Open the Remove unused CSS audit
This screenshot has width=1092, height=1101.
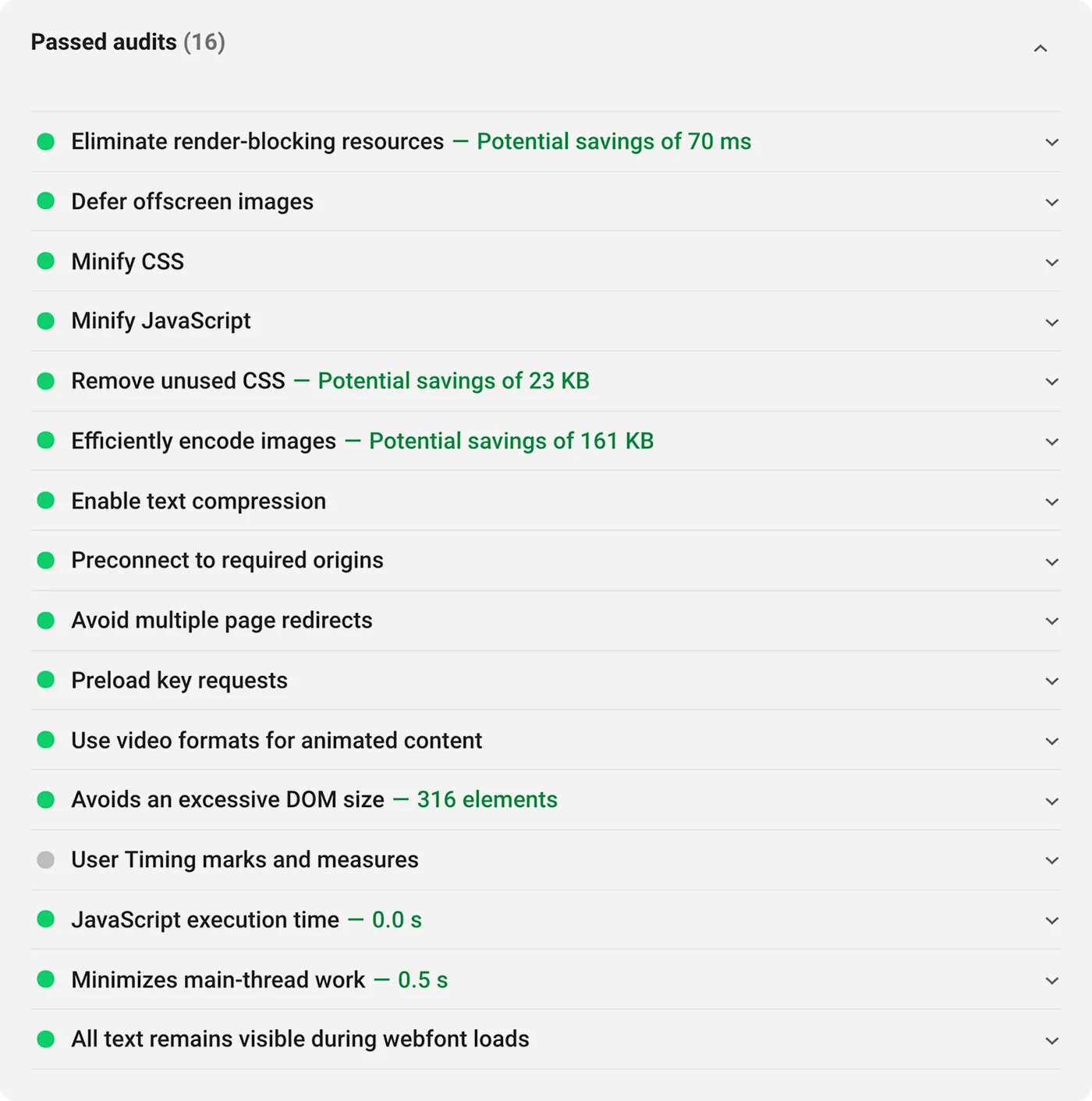(x=179, y=381)
